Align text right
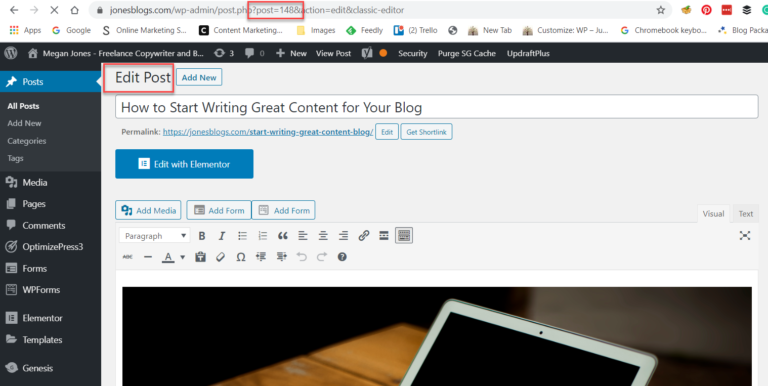The height and width of the screenshot is (386, 768). tap(343, 236)
